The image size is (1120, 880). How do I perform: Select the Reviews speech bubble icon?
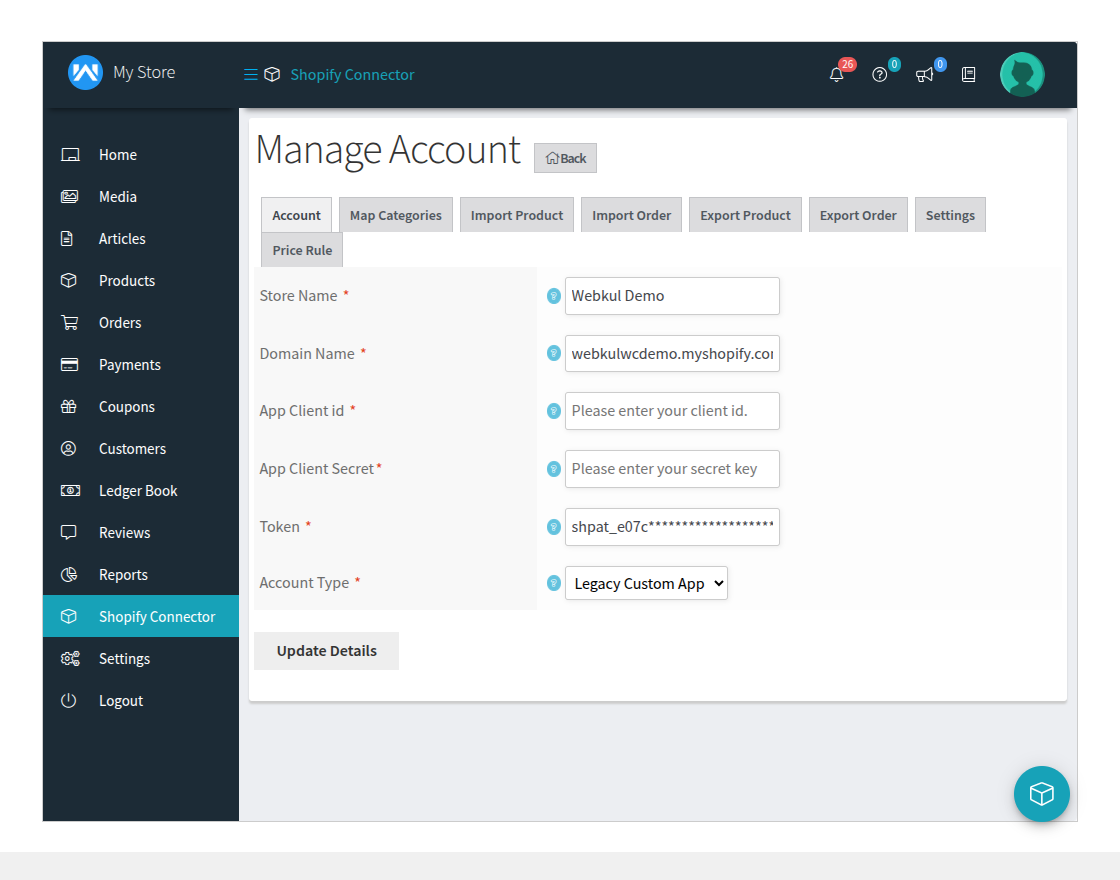click(x=68, y=532)
